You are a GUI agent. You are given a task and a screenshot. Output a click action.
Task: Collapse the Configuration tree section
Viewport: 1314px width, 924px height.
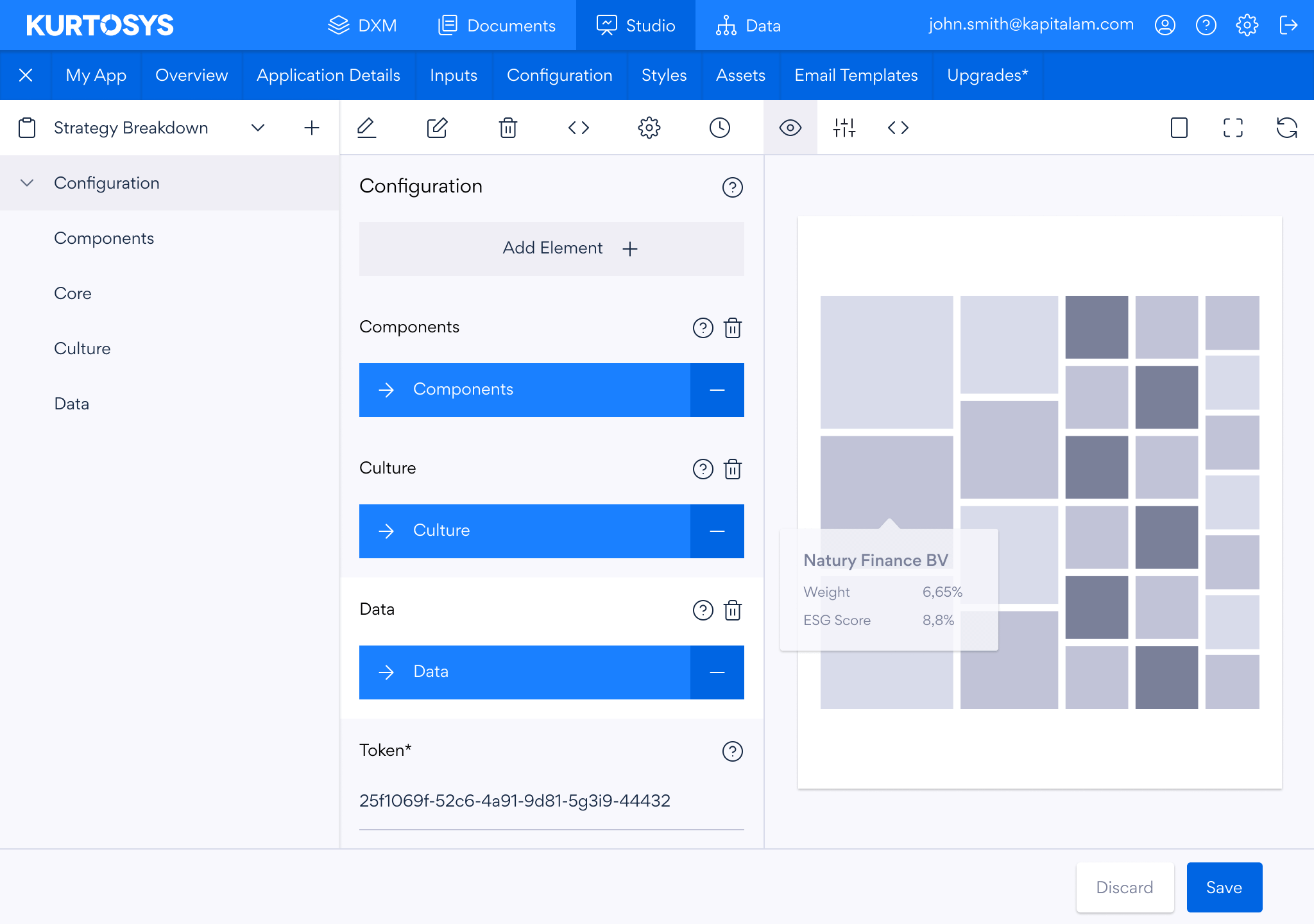coord(27,183)
